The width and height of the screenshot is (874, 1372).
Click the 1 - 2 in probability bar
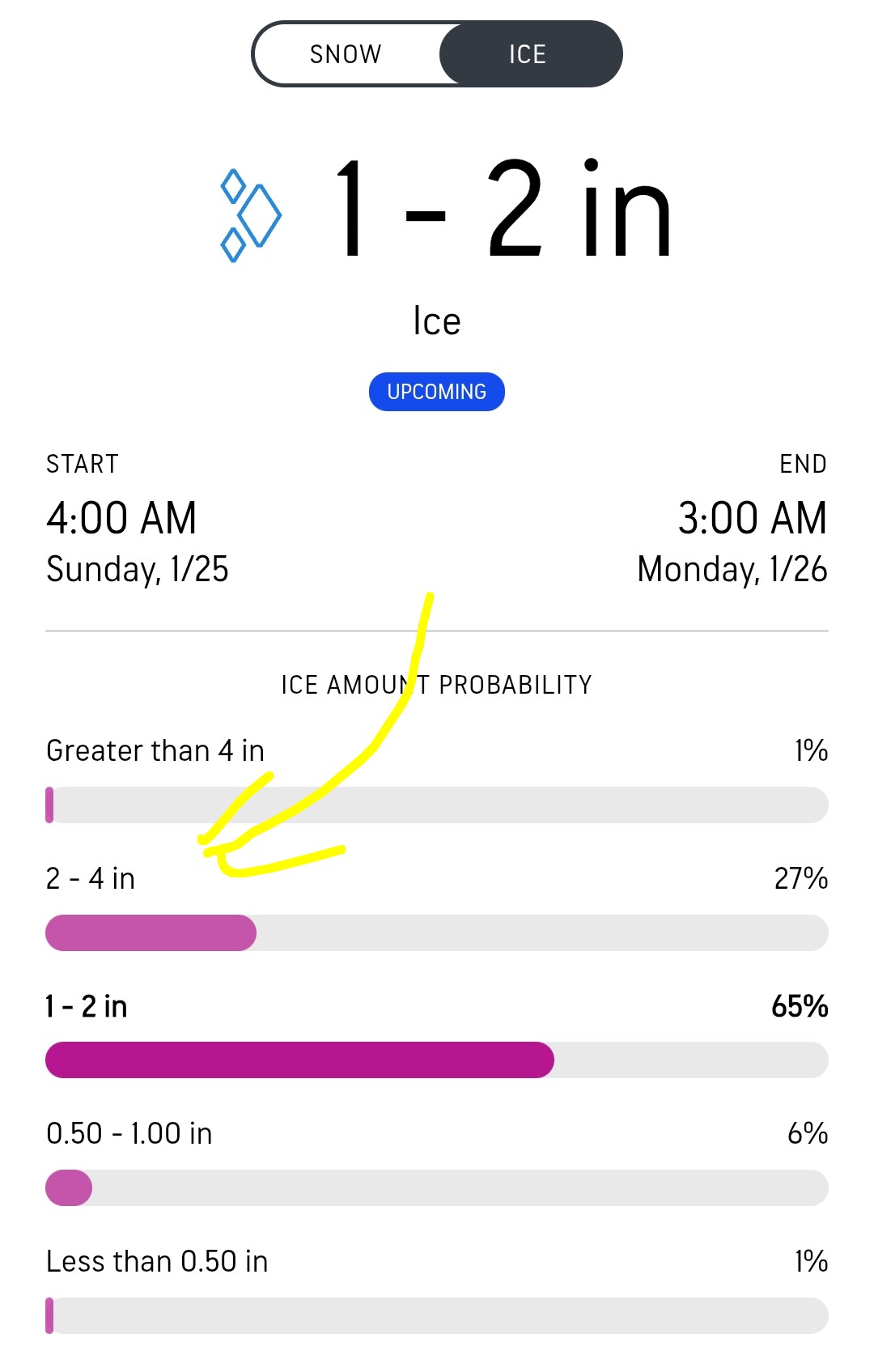[x=437, y=1060]
